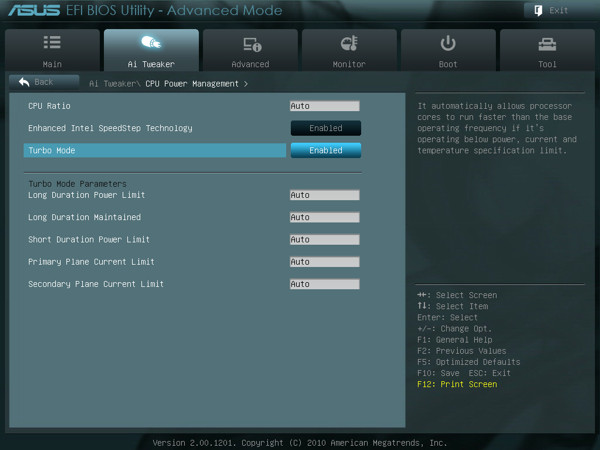
Task: Switch to the Monitor tab label
Action: [349, 64]
